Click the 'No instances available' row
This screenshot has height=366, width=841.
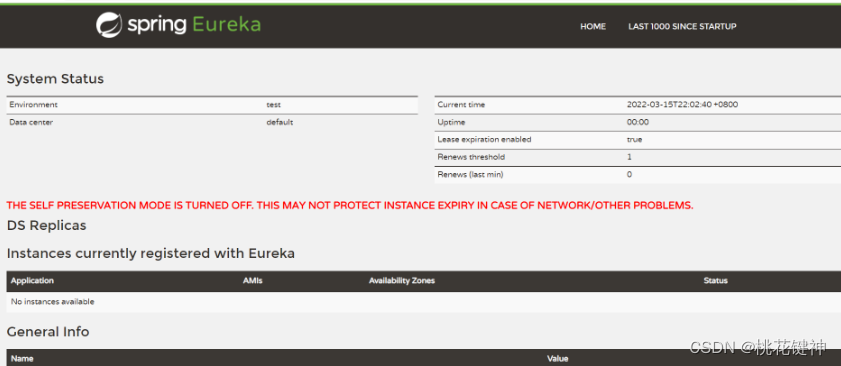(424, 302)
